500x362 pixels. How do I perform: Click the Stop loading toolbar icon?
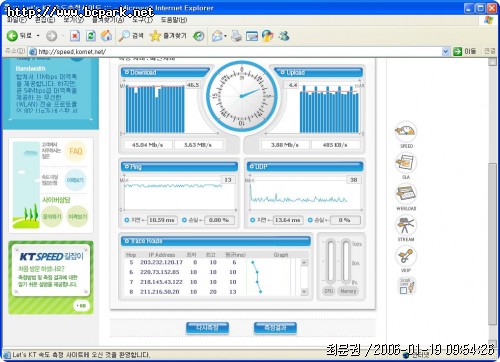click(75, 36)
